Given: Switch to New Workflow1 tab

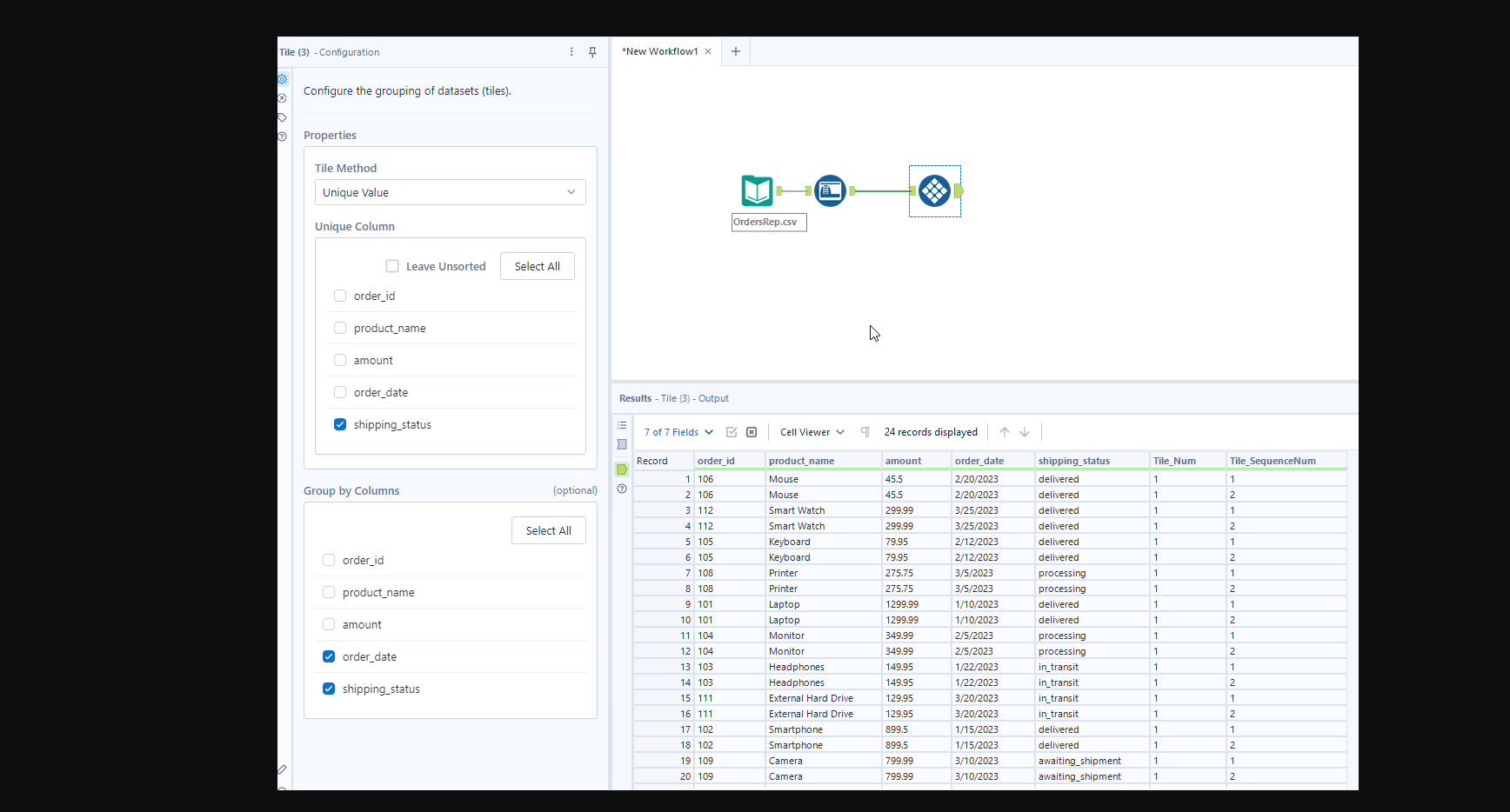Looking at the screenshot, I should [659, 51].
